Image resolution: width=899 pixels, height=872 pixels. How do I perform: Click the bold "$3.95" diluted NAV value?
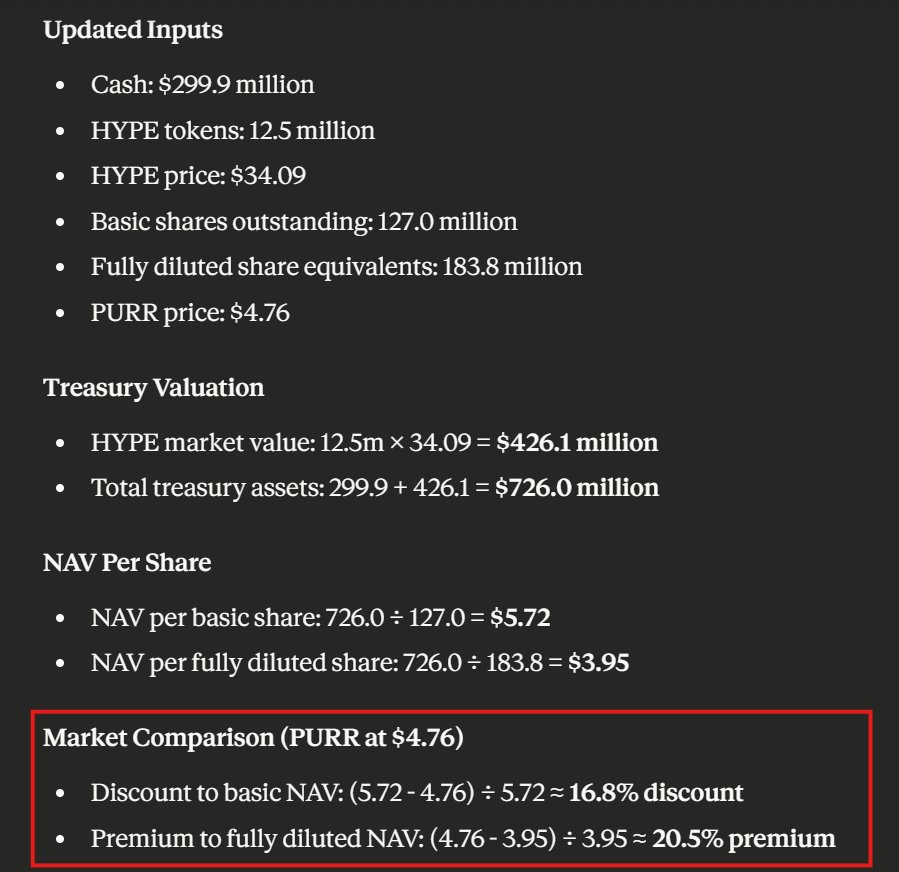pyautogui.click(x=598, y=663)
